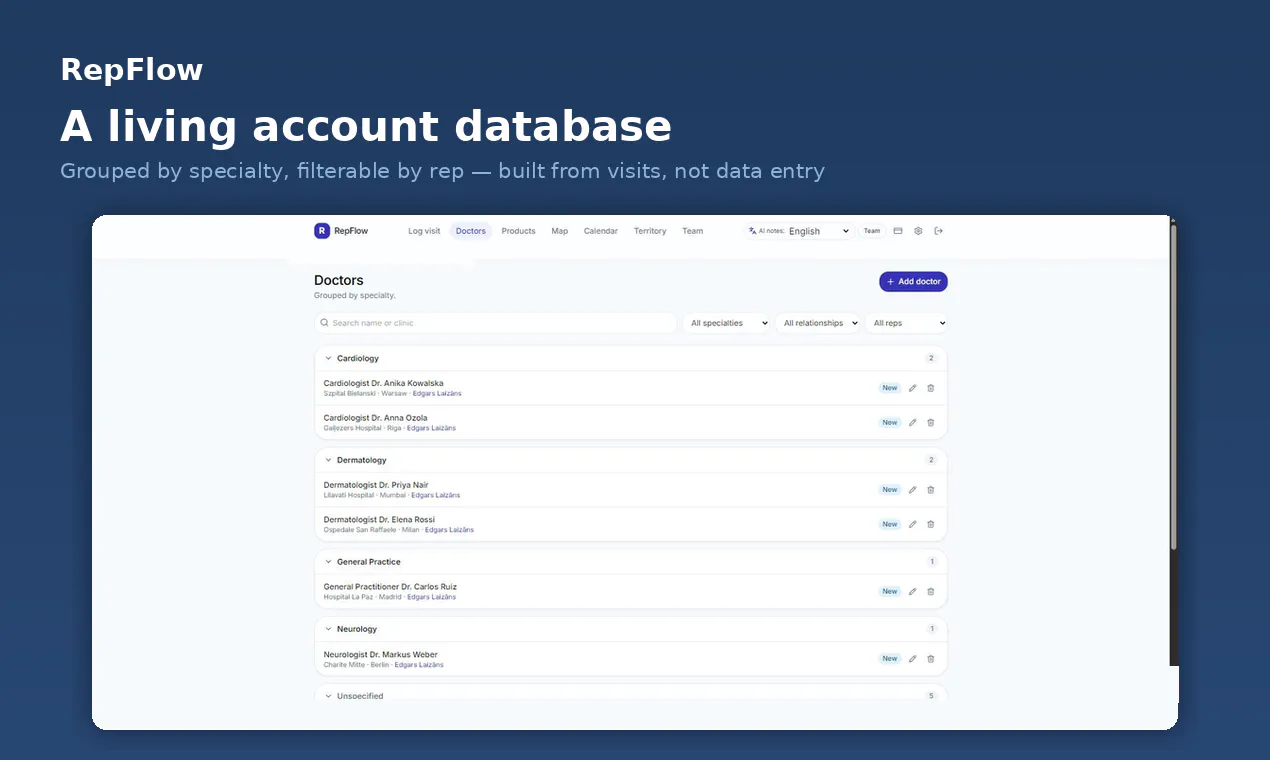Select the Doctors tab
Viewport: 1270px width, 760px height.
pos(471,231)
